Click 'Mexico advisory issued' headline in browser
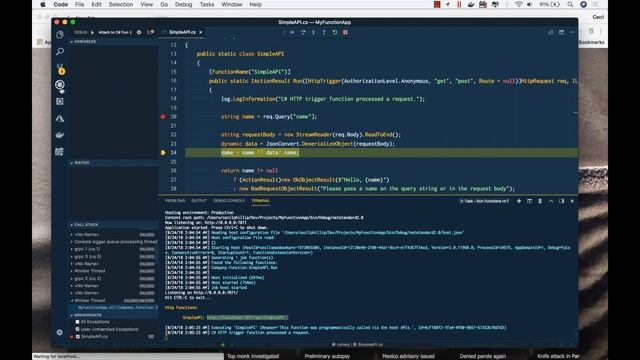Screen dimensions: 640x360 tap(408, 356)
